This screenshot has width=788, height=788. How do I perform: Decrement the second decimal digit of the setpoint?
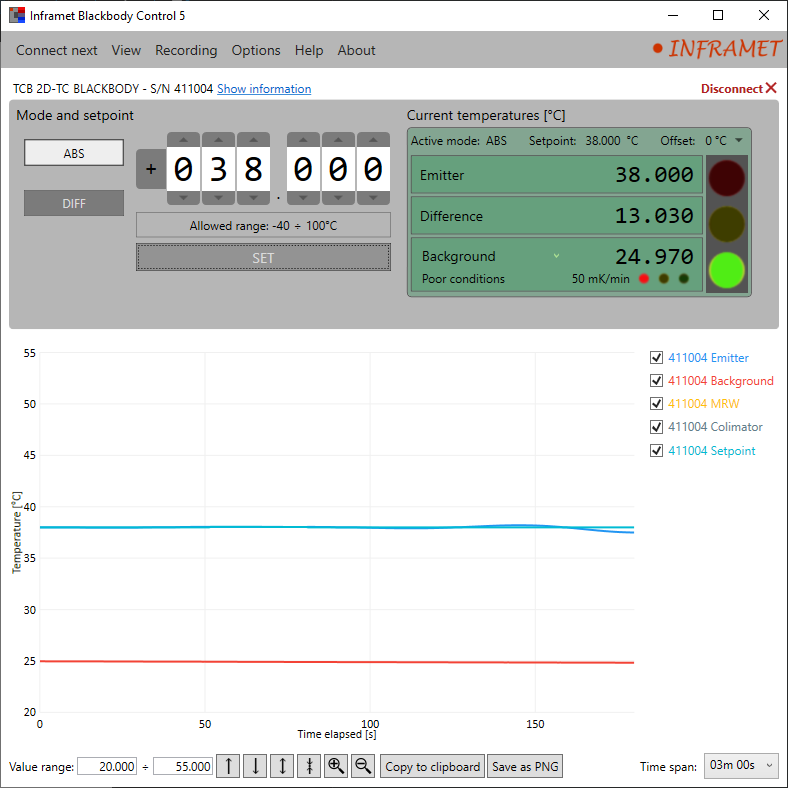pyautogui.click(x=338, y=198)
